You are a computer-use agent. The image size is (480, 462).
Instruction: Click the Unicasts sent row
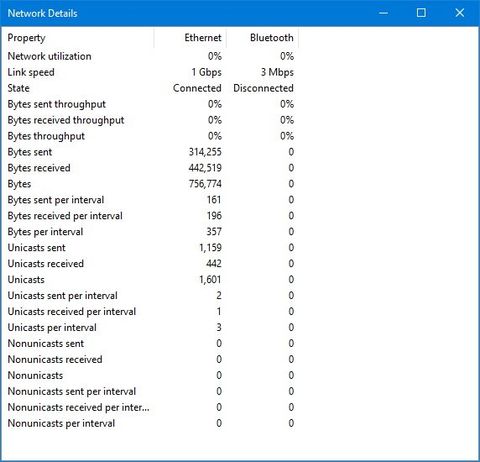[x=150, y=248]
